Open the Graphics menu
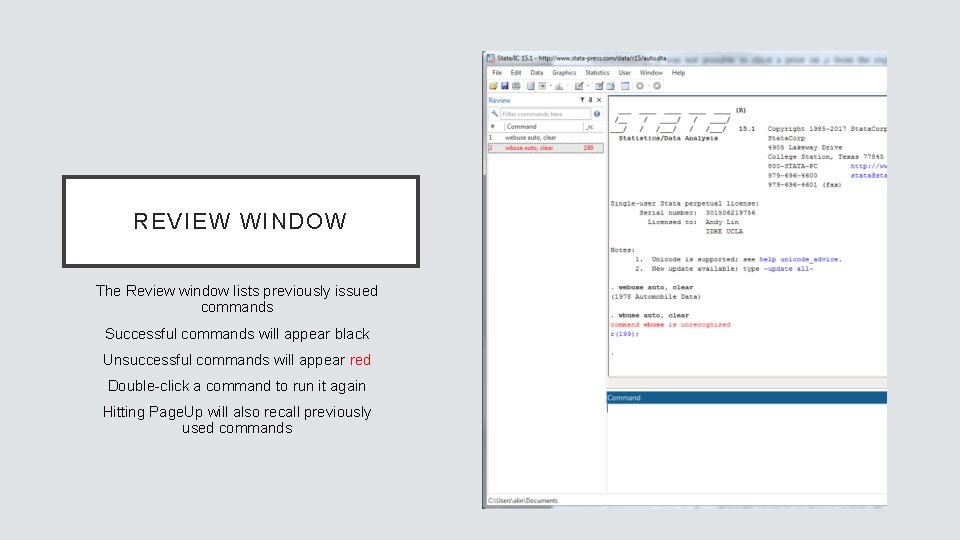This screenshot has height=540, width=960. (x=564, y=73)
